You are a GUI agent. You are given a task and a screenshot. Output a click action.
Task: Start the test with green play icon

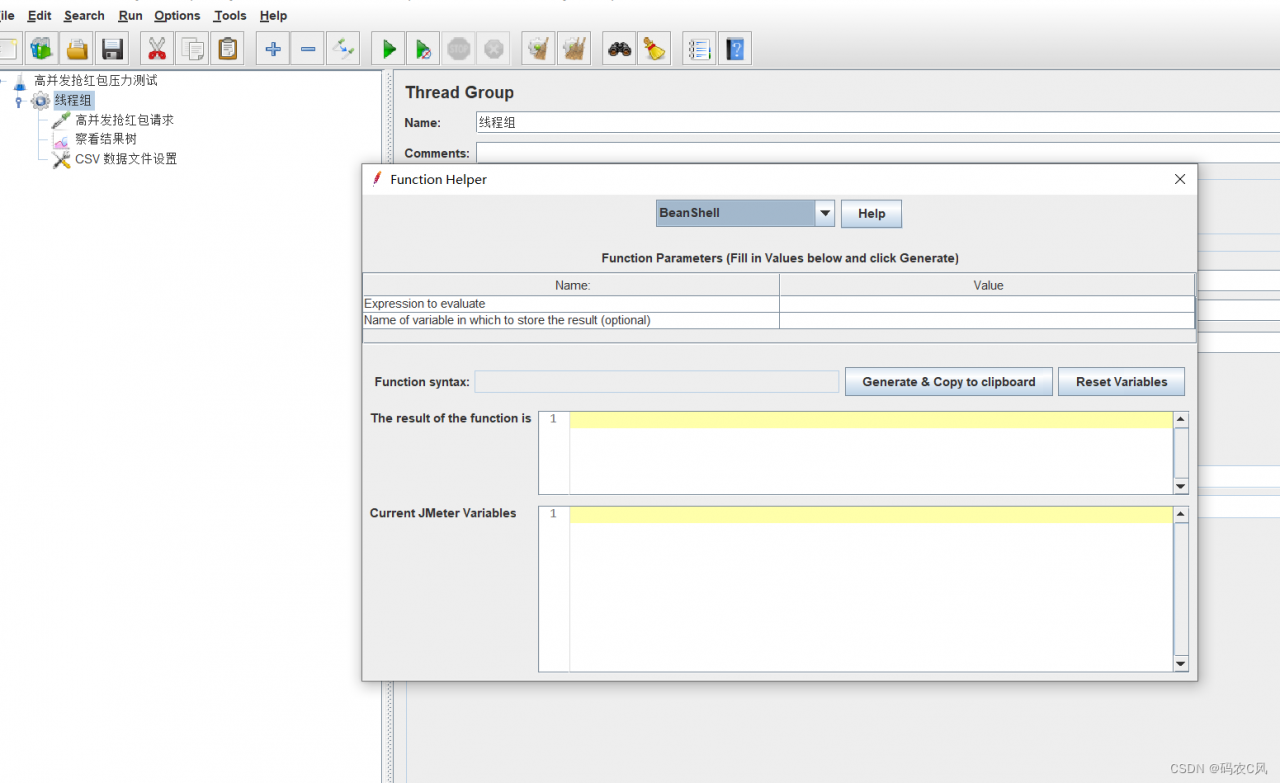(388, 48)
